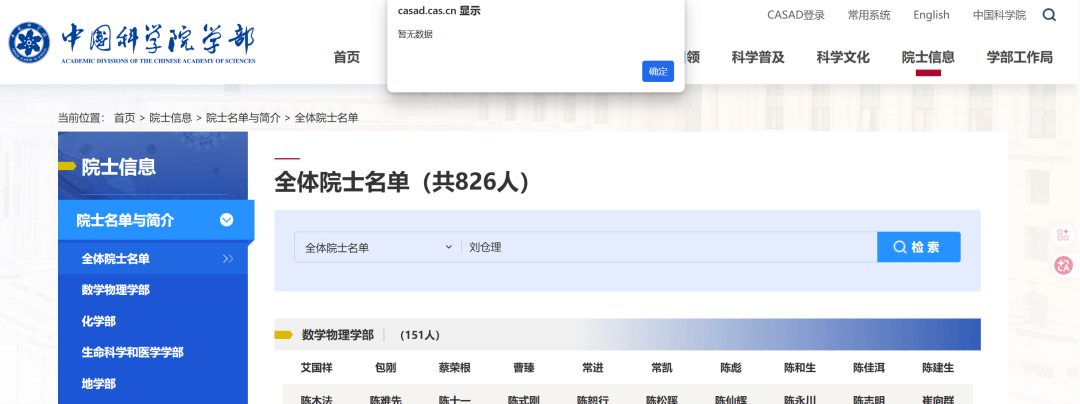
Task: Click the double arrow beside 全体院士名单
Action: pos(228,259)
